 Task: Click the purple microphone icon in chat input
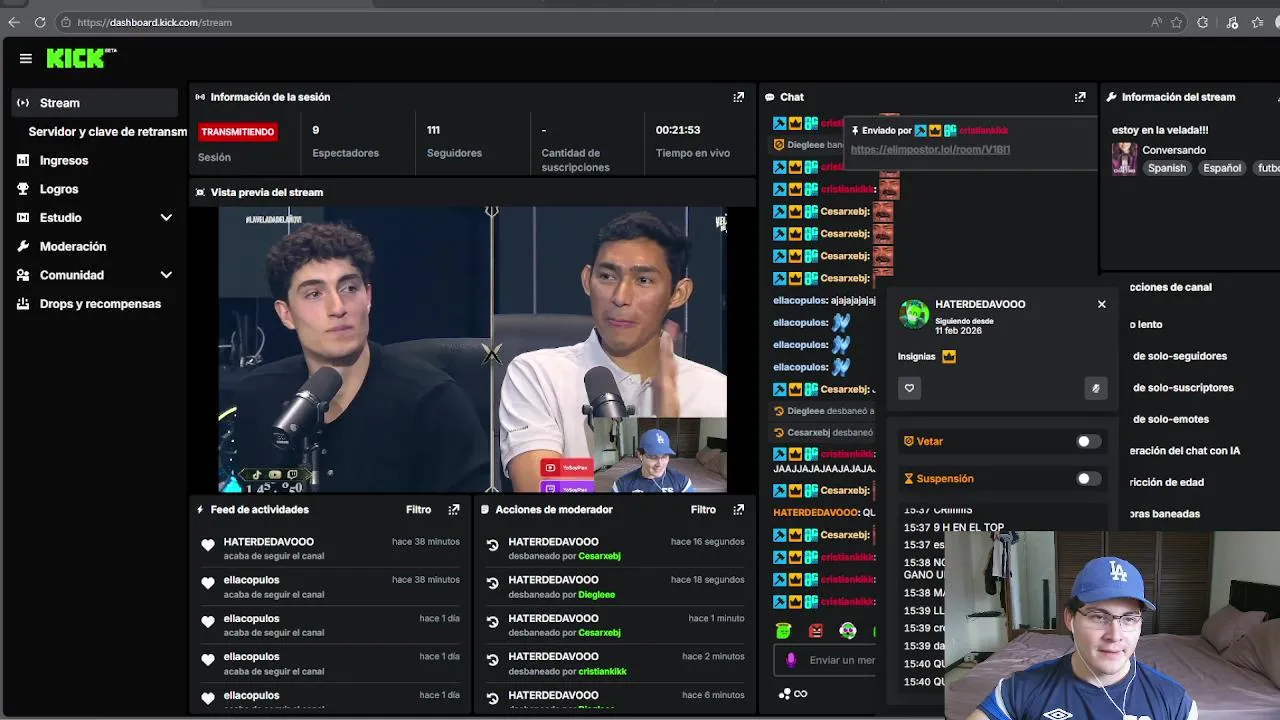[x=791, y=660]
